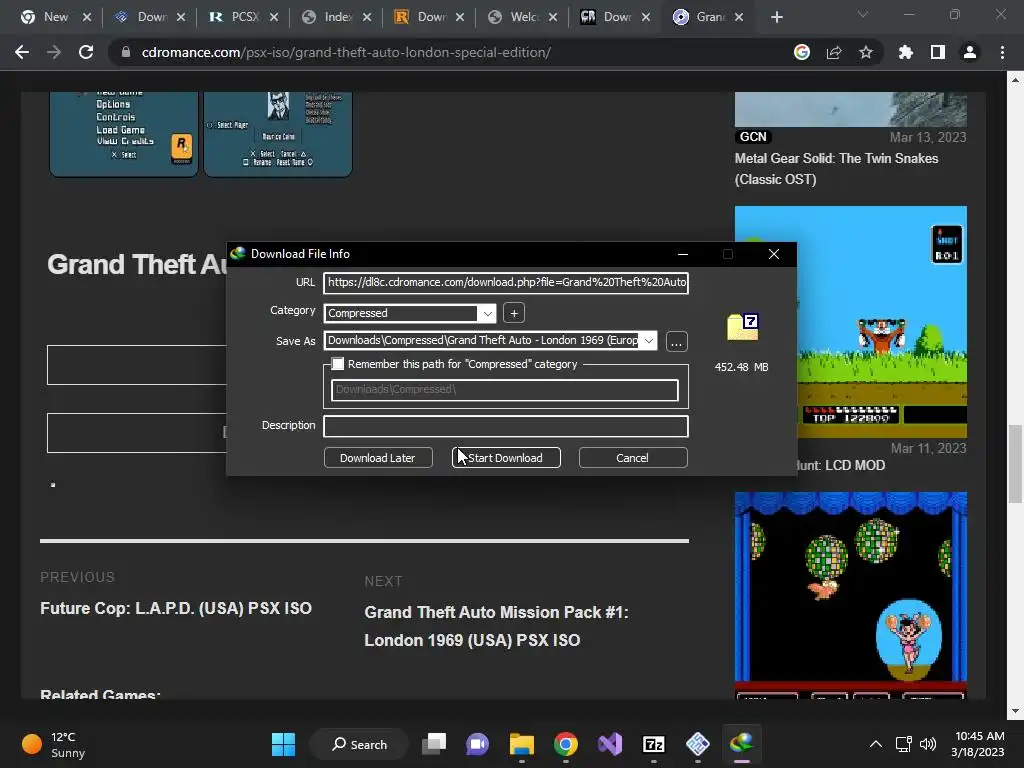Open 7-Zip from the taskbar
This screenshot has width=1024, height=768.
(654, 744)
